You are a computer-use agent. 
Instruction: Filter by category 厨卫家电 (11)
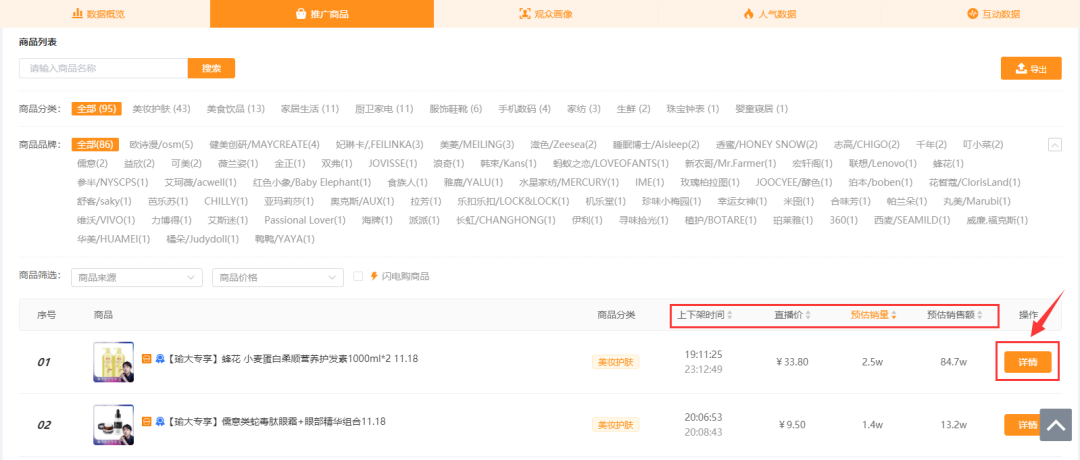point(384,109)
